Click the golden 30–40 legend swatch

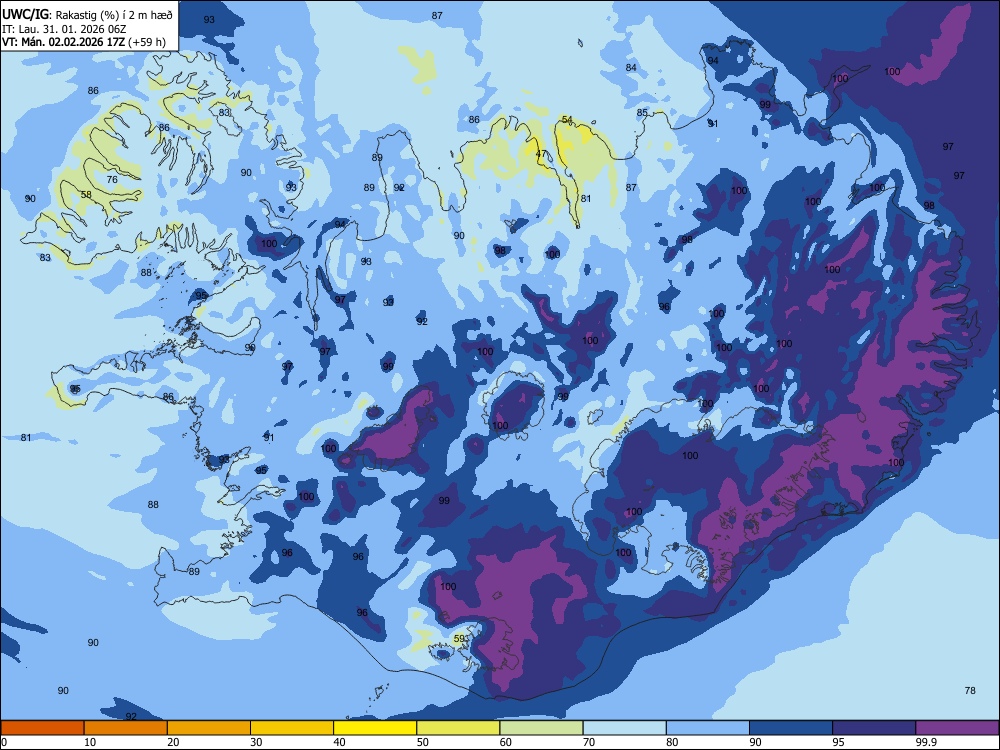[292, 728]
